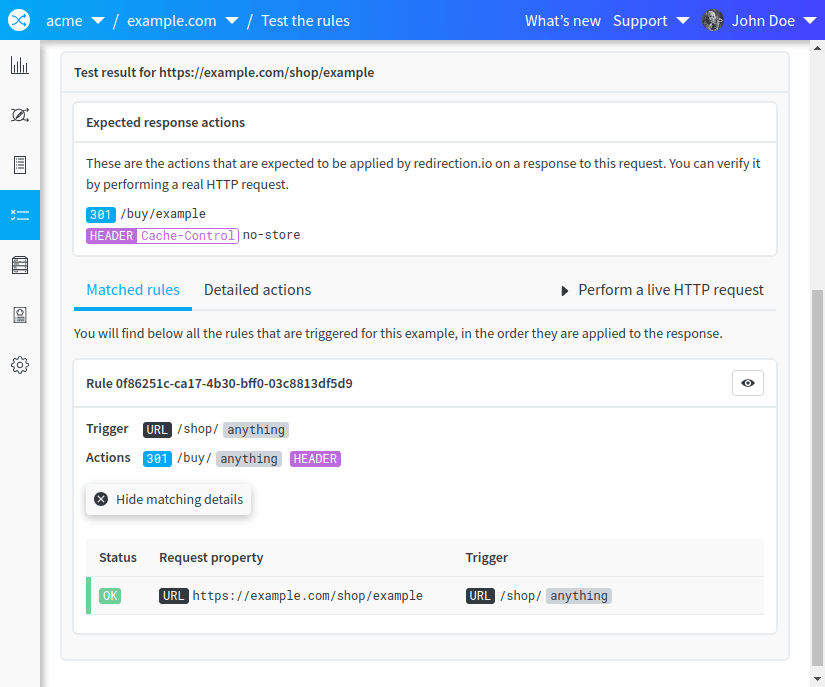Viewport: 825px width, 687px height.
Task: Open the instances server sidebar icon
Action: point(19,265)
